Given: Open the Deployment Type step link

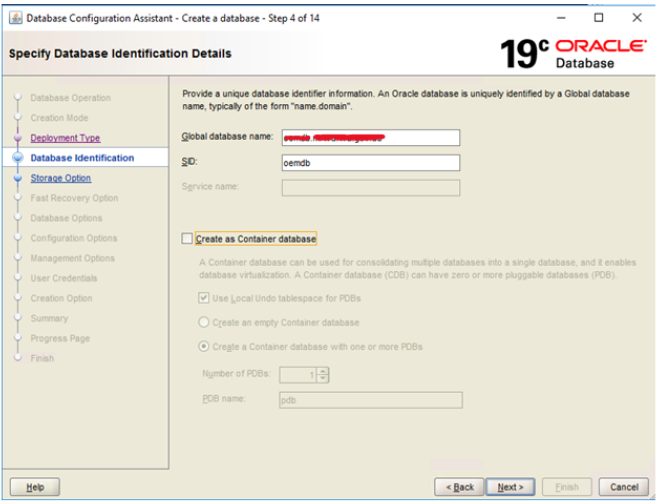Looking at the screenshot, I should (65, 138).
